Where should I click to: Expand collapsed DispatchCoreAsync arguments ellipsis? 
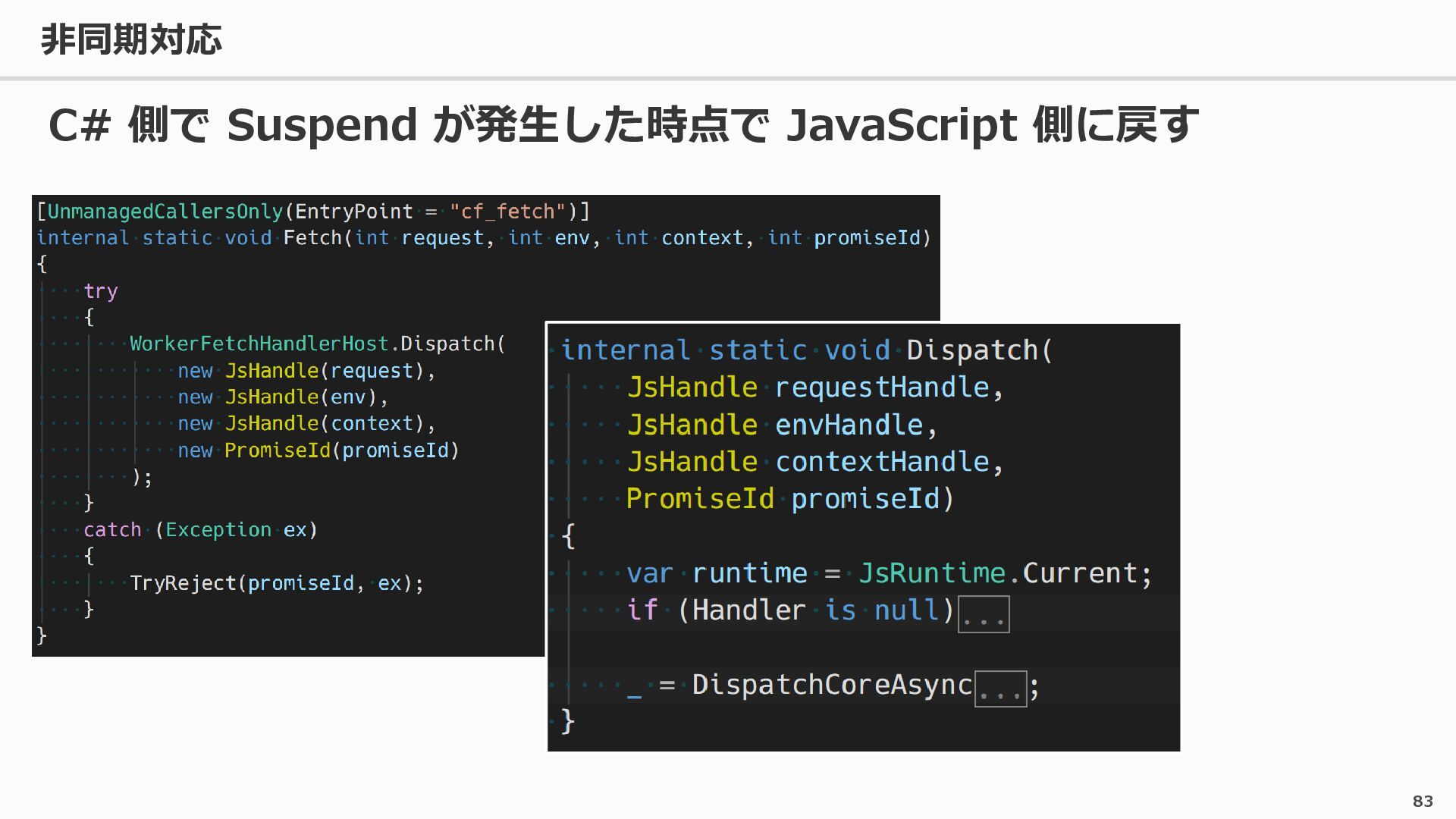(x=1000, y=689)
